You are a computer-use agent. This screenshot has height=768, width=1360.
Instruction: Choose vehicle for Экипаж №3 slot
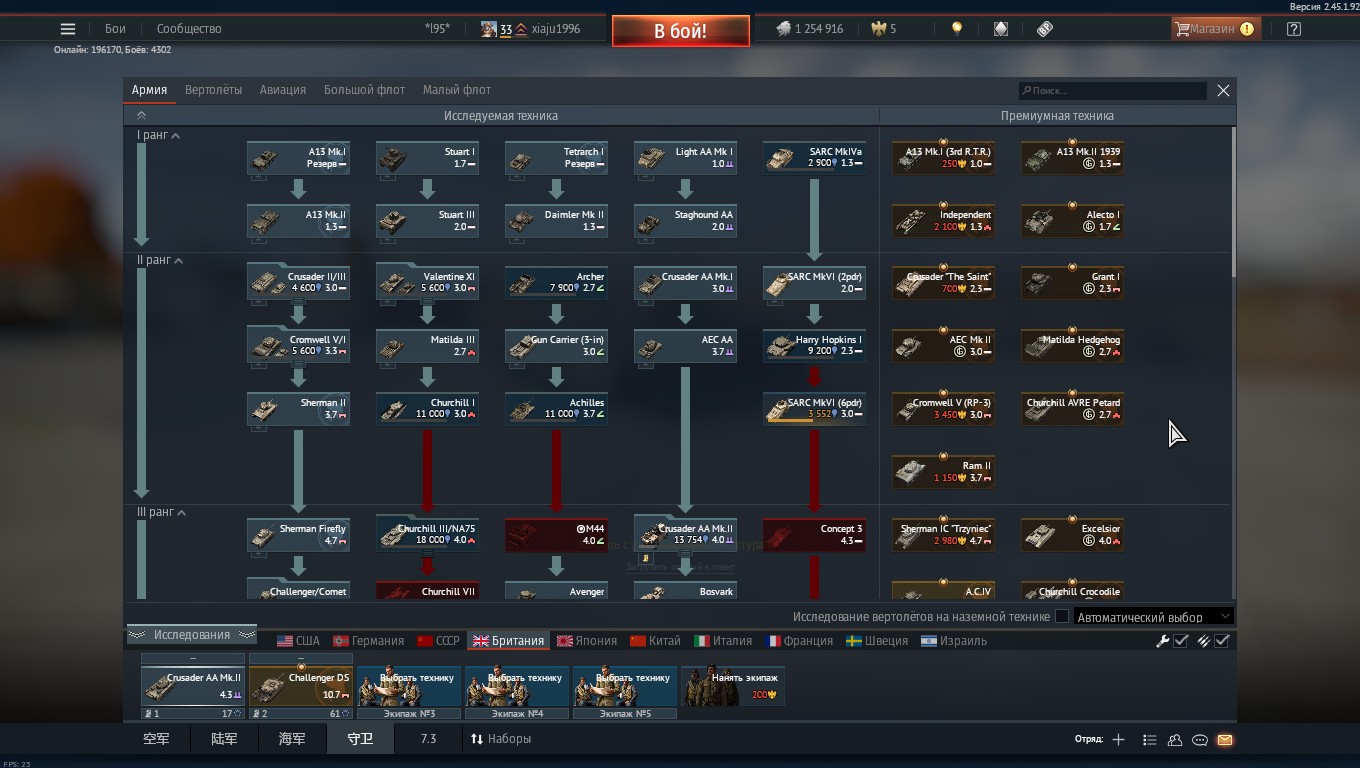point(409,686)
